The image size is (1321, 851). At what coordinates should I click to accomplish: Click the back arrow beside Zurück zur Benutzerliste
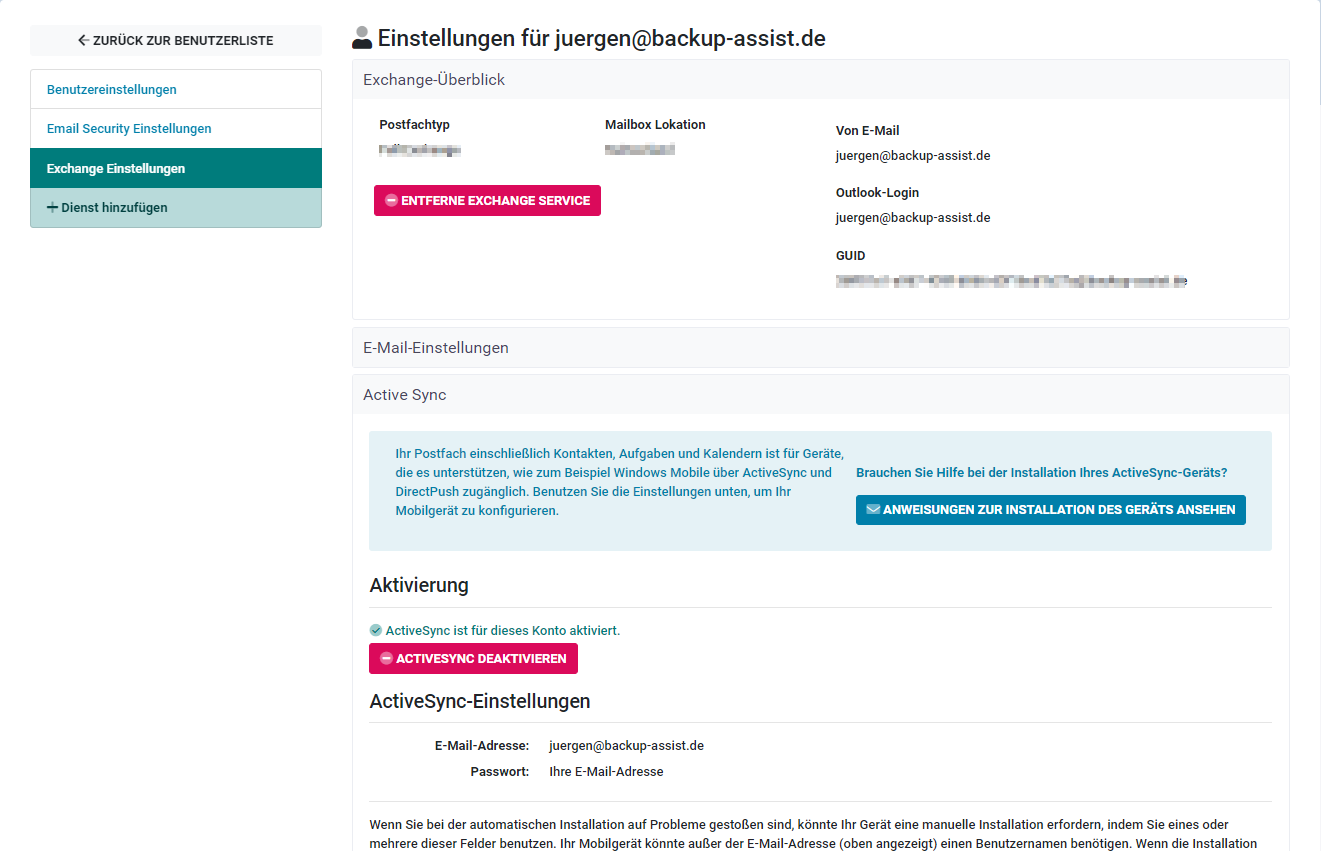[84, 41]
